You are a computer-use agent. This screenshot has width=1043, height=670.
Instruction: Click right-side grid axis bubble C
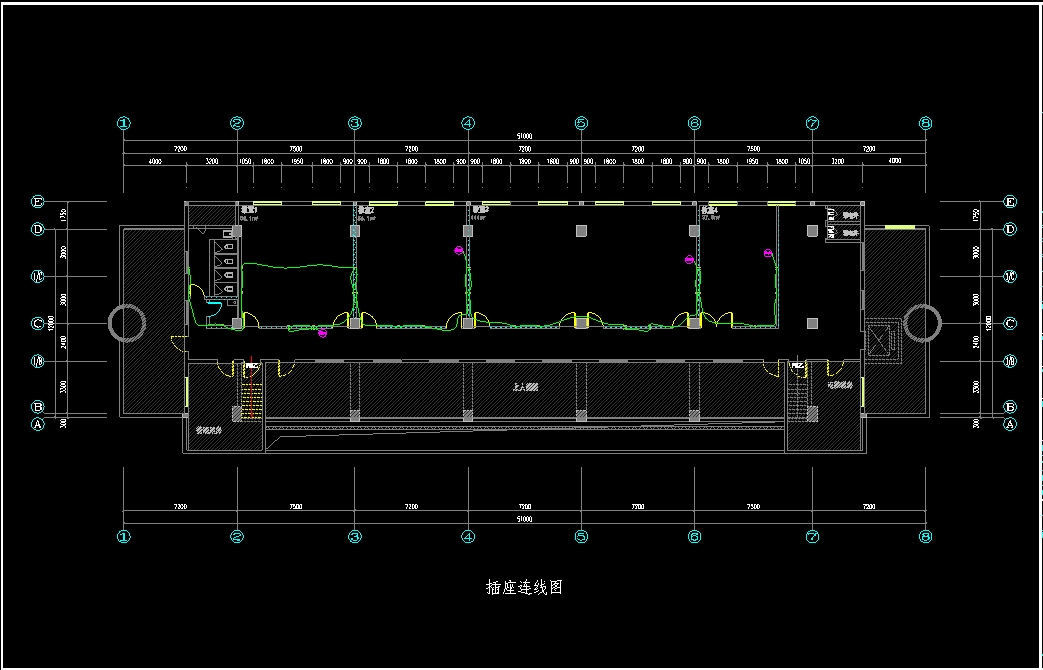tap(1010, 323)
